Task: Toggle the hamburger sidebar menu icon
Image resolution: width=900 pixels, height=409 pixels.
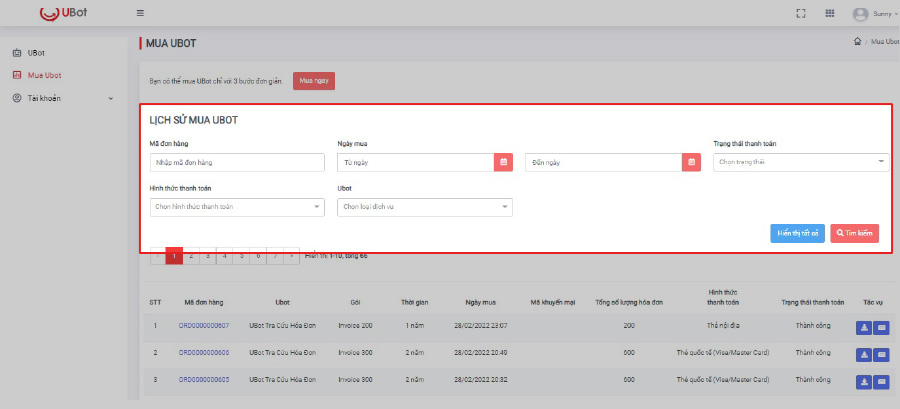Action: tap(140, 13)
